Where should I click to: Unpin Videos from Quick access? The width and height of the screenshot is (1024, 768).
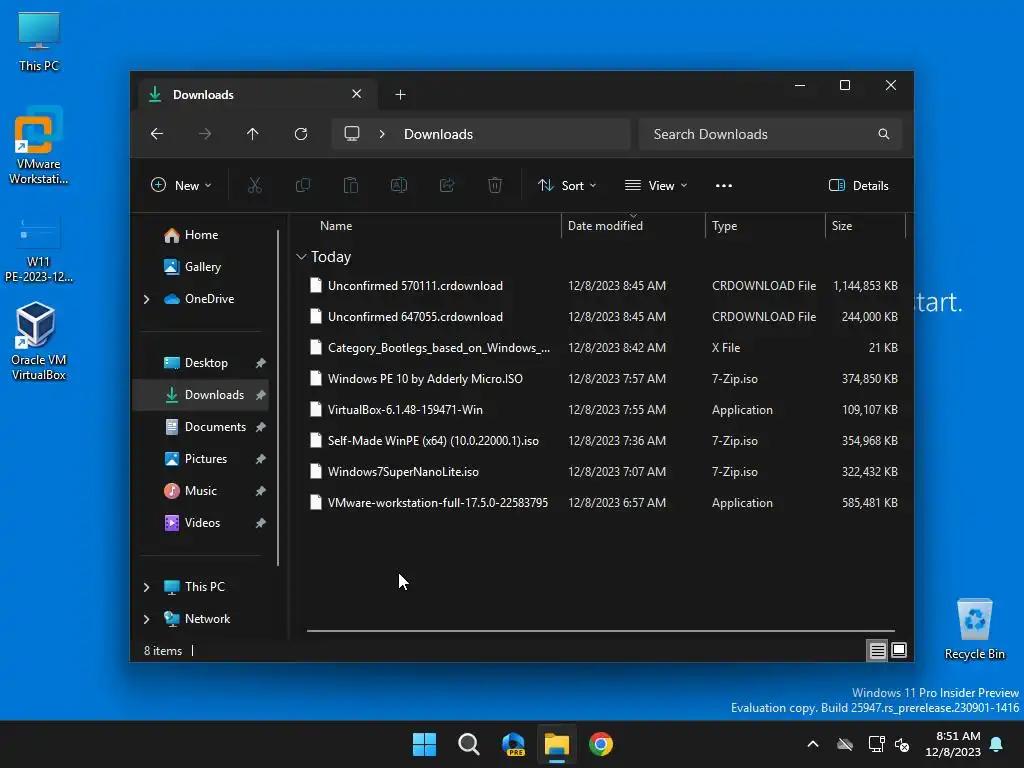coord(261,523)
